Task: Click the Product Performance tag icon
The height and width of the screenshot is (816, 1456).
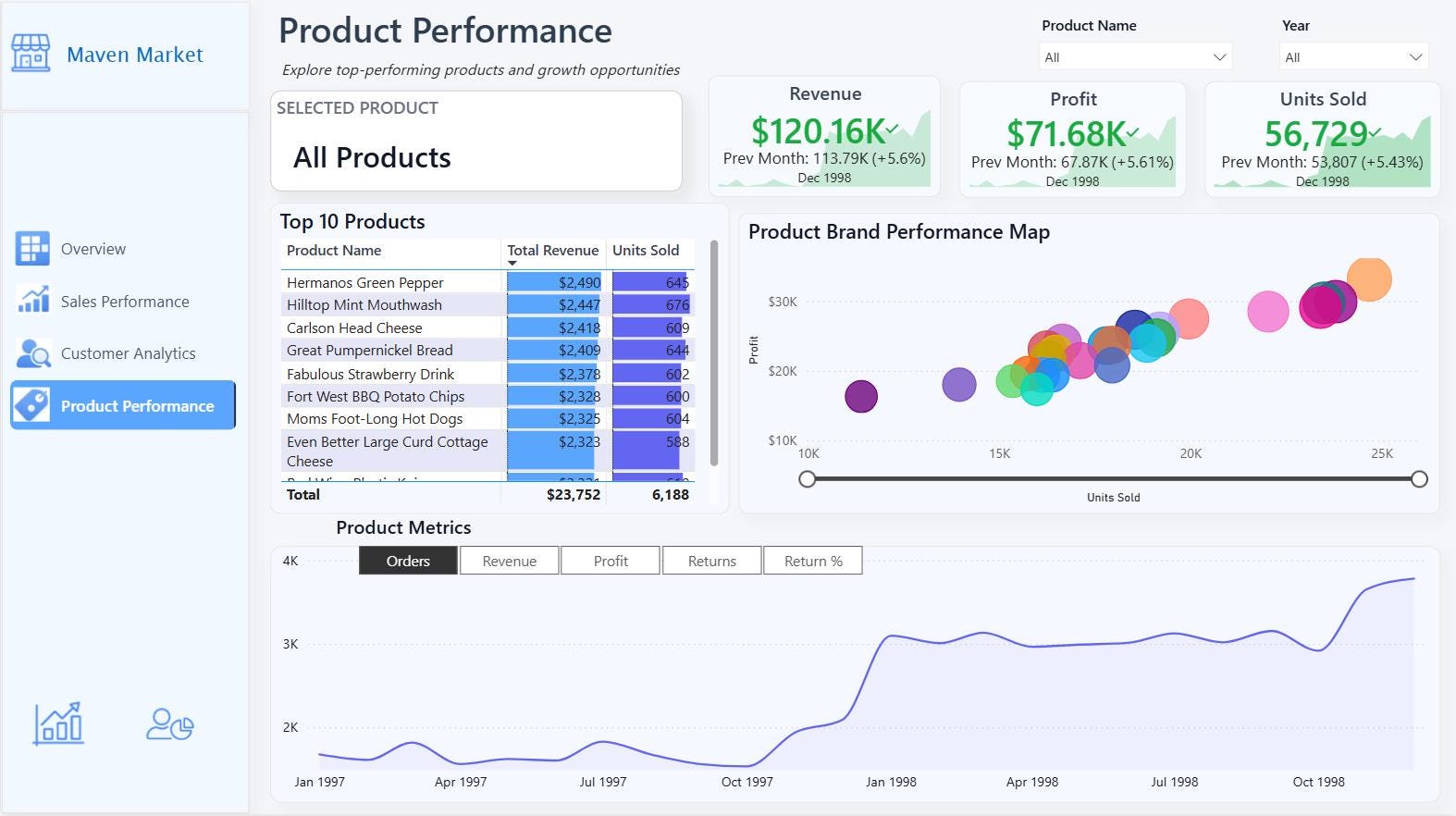Action: click(32, 405)
